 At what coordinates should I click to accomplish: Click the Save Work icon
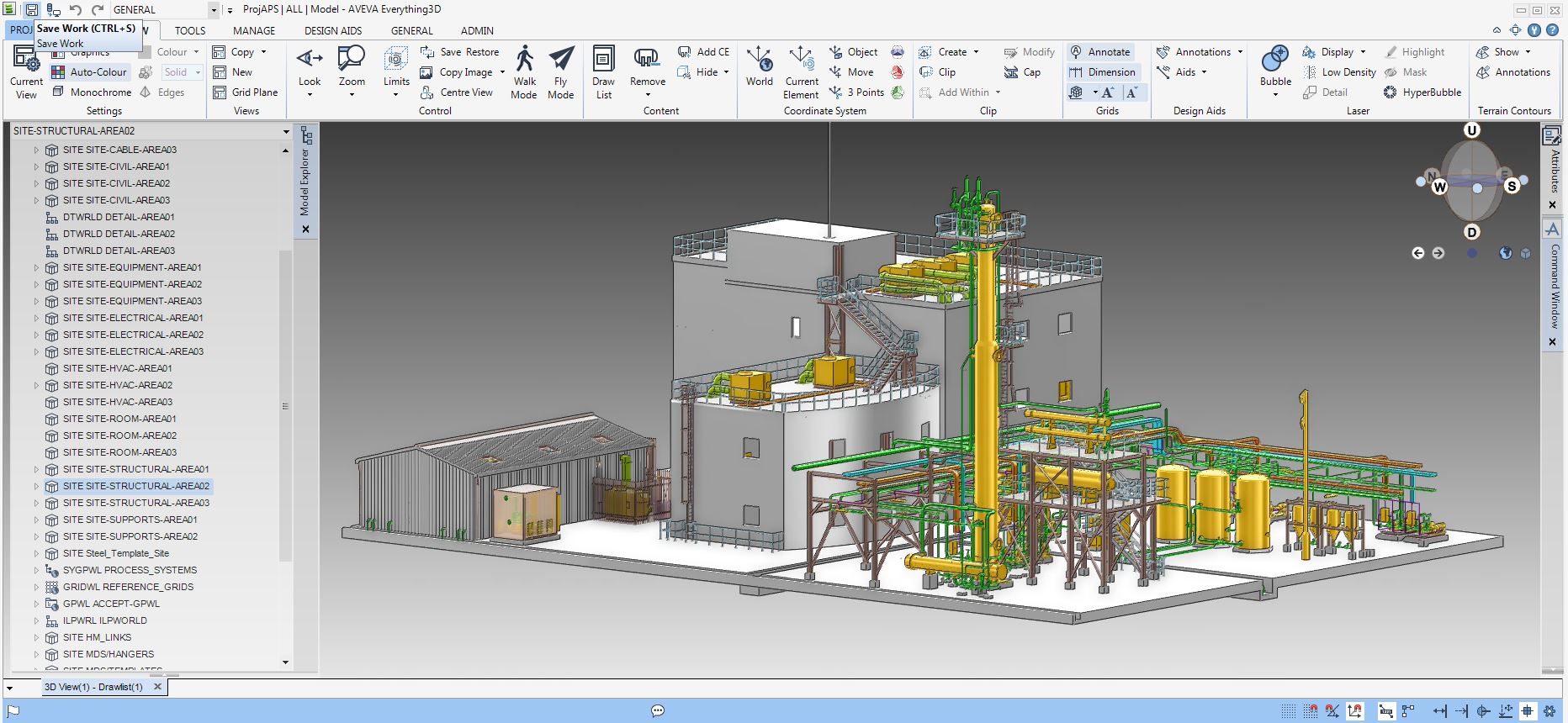[x=31, y=10]
